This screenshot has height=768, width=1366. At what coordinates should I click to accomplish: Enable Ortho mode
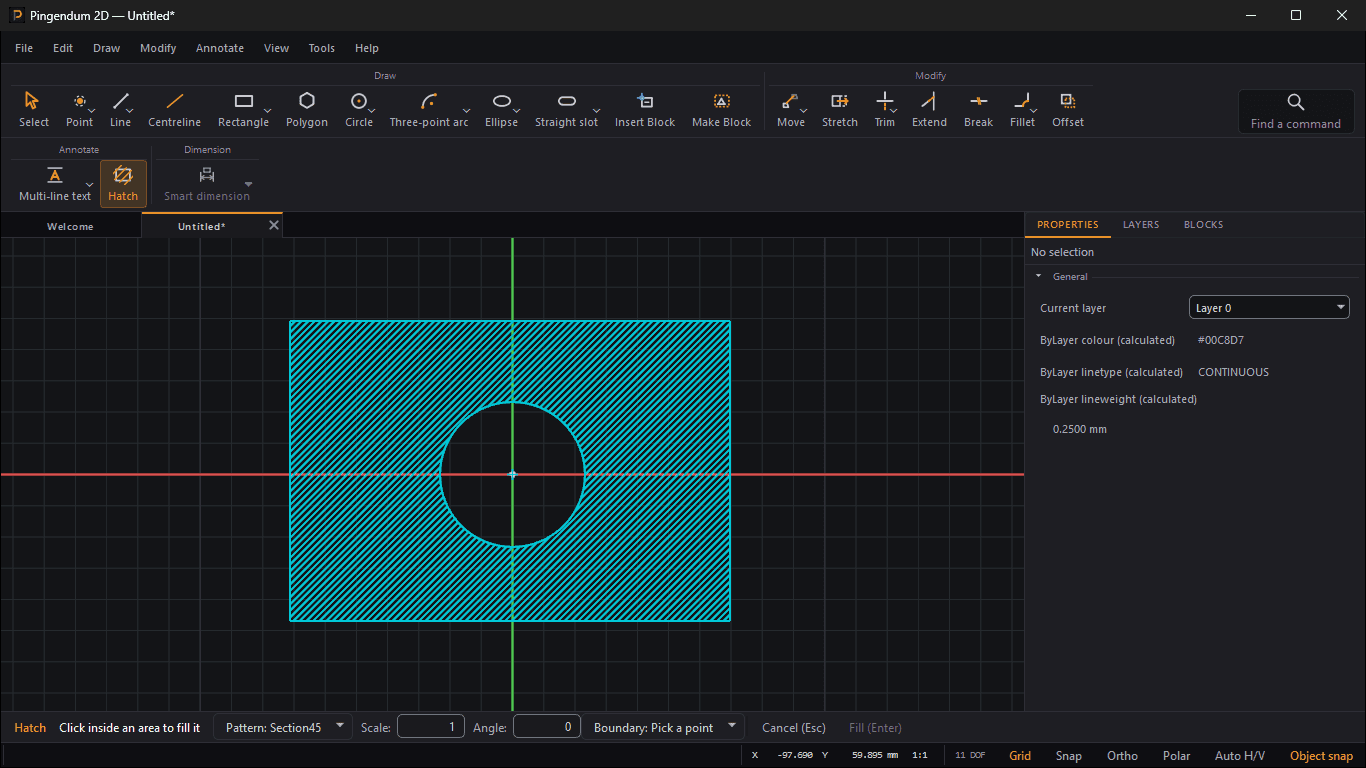pyautogui.click(x=1122, y=756)
